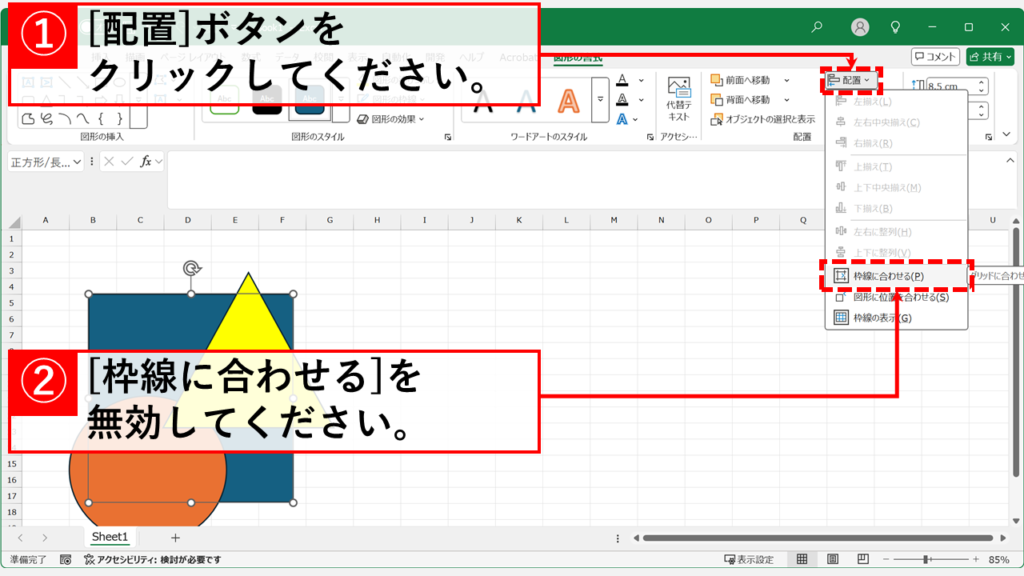Screen dimensions: 1024x576
Task: Toggle 図形に位置を合わせる(S) snap to shape
Action: (x=896, y=297)
